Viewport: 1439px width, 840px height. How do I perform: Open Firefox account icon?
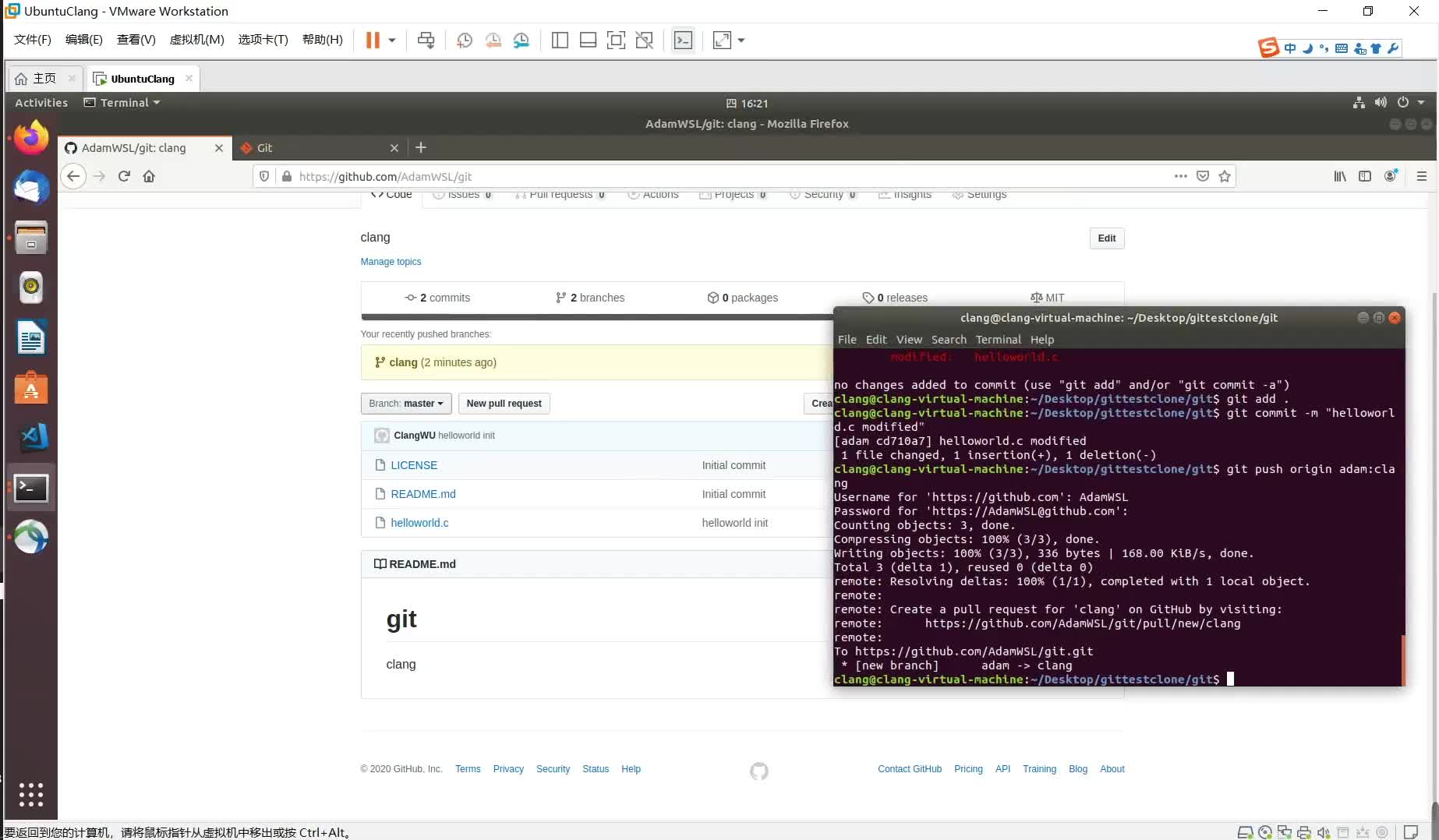tap(1391, 176)
